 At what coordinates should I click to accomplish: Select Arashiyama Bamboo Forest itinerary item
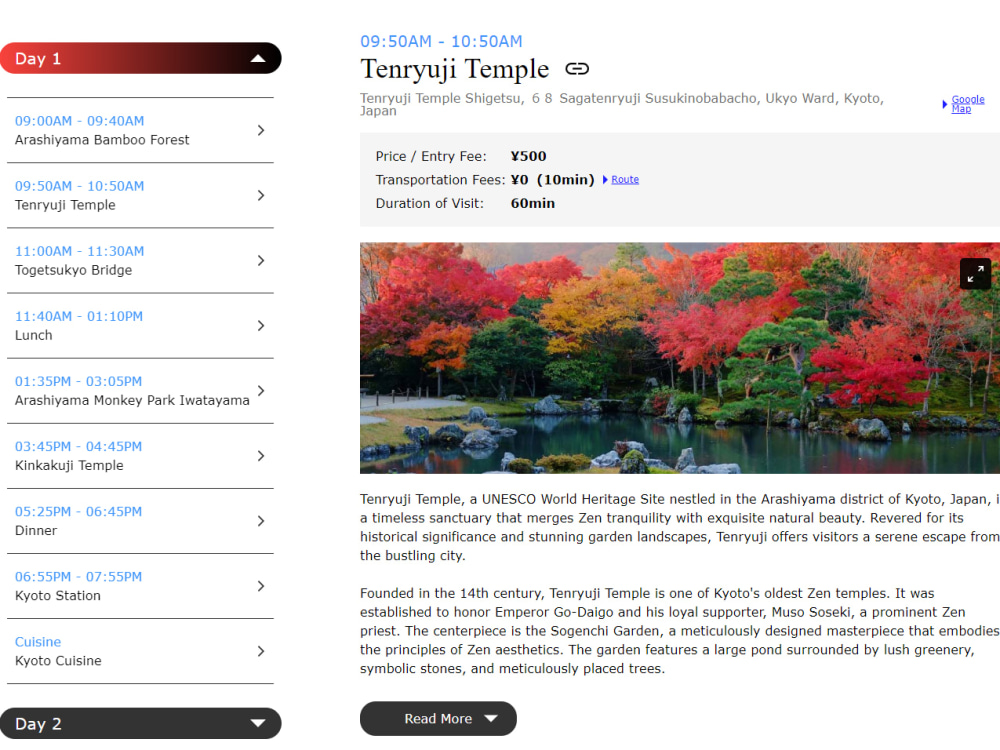(140, 130)
